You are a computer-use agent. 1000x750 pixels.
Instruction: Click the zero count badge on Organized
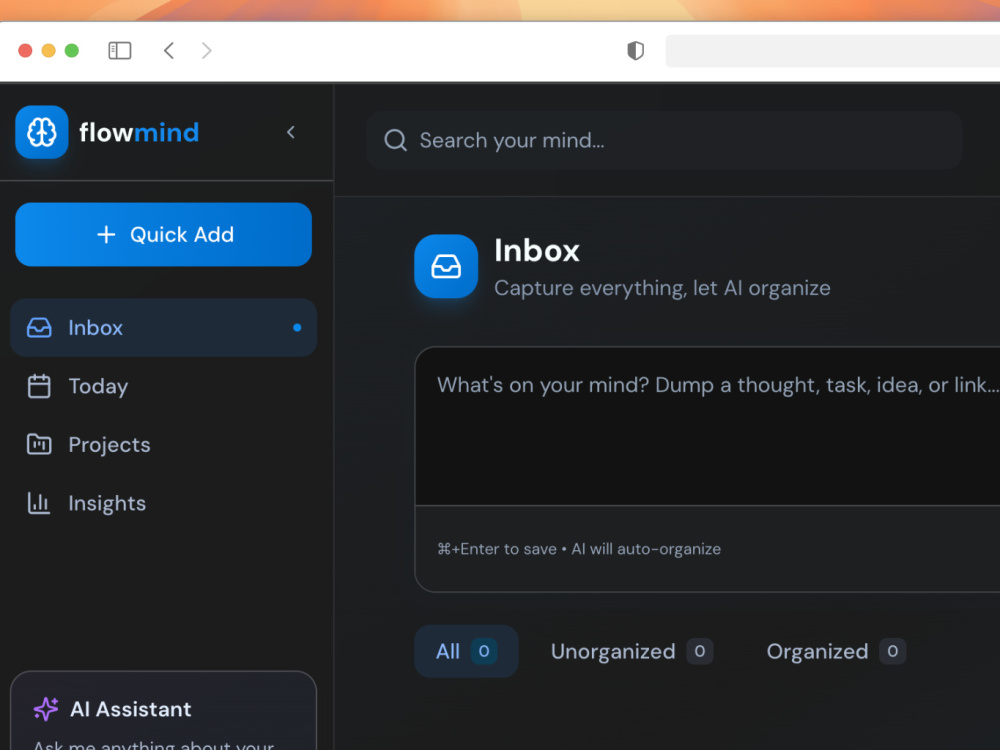click(x=892, y=651)
